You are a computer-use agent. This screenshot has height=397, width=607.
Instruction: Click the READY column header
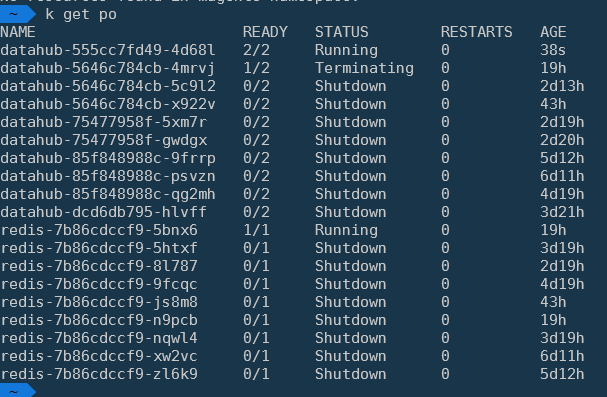[265, 32]
